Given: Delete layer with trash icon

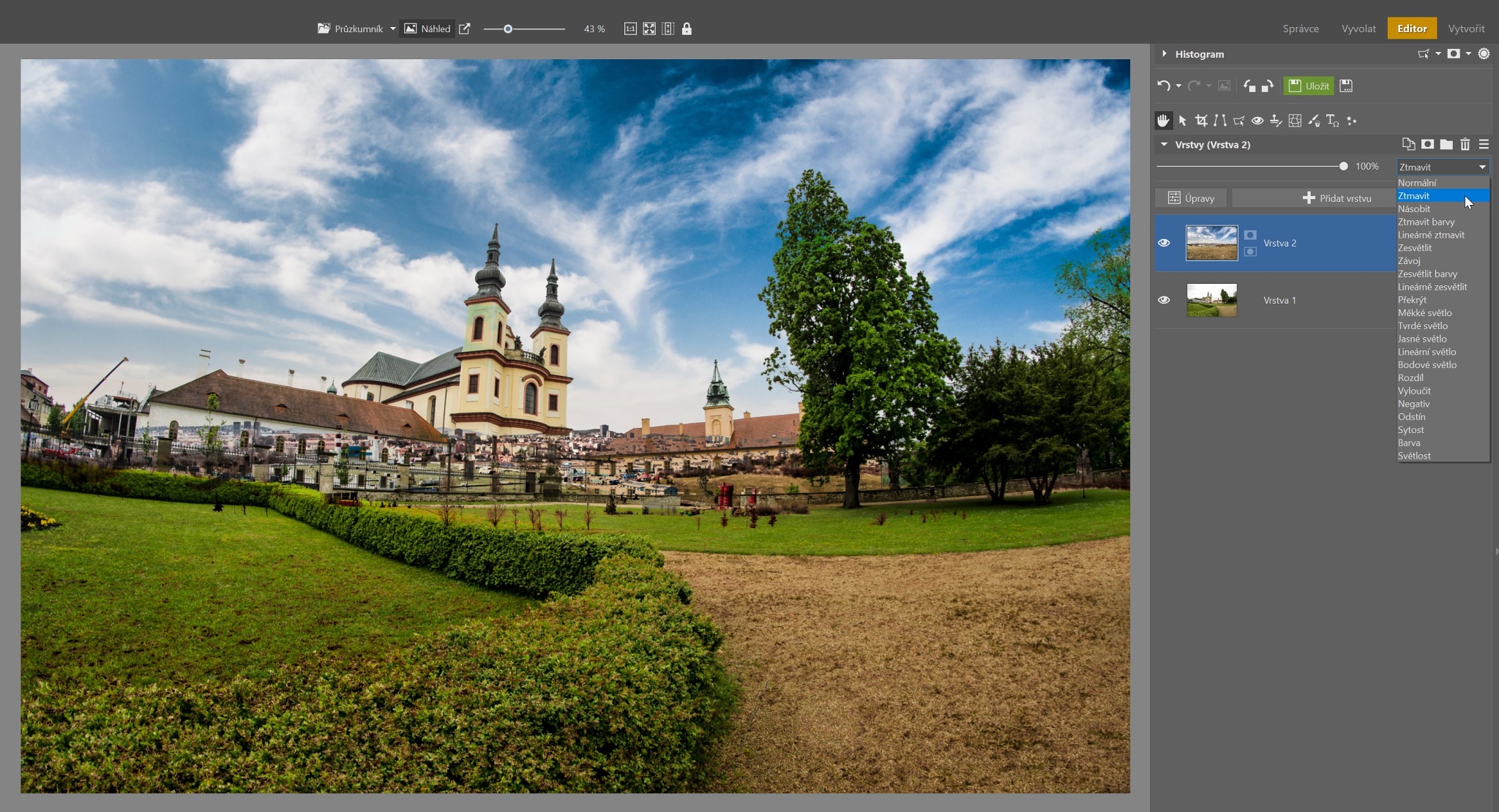Looking at the screenshot, I should [x=1465, y=144].
